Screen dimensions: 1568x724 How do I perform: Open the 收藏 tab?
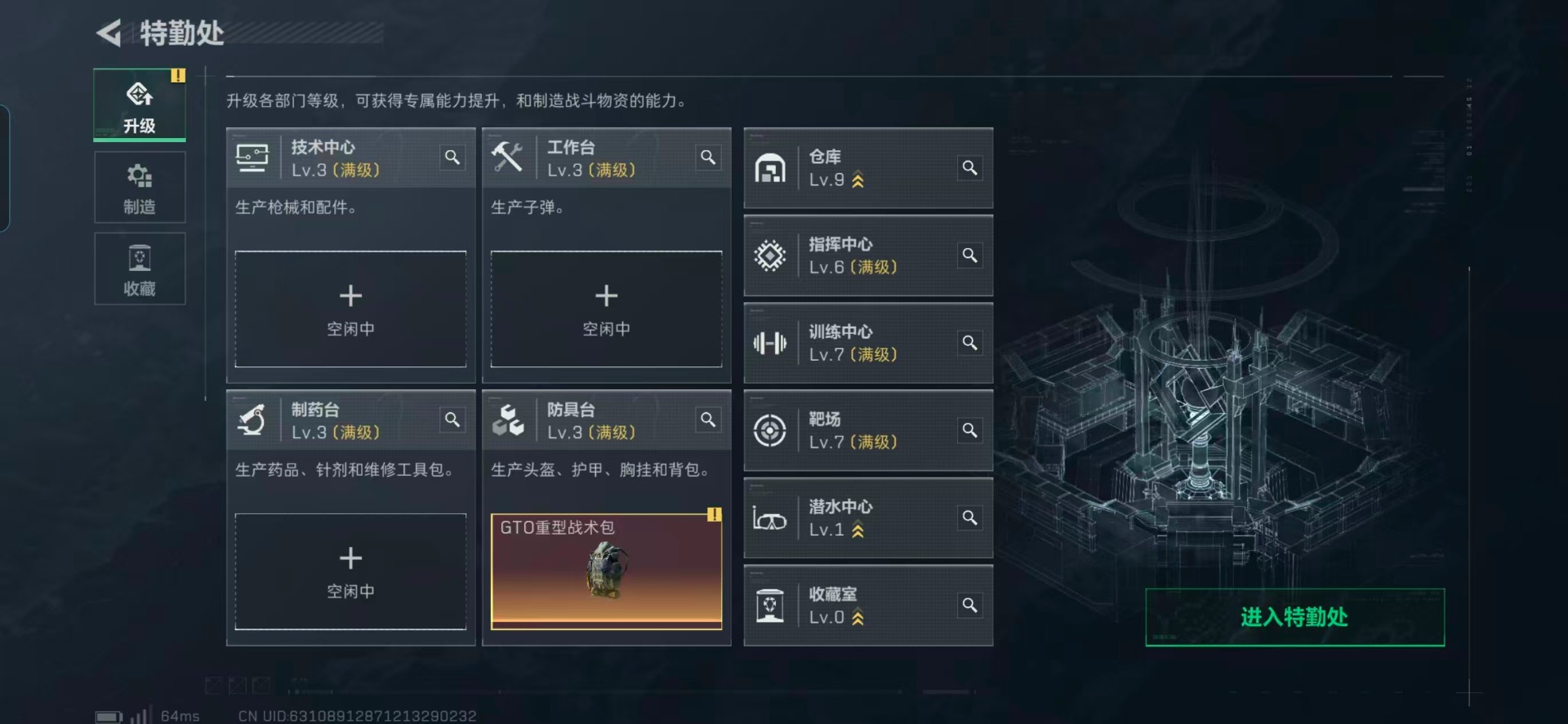click(140, 269)
